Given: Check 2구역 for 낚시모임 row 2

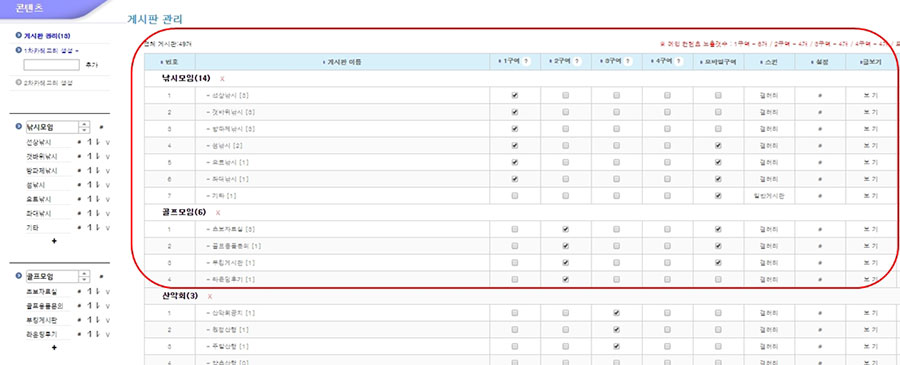Looking at the screenshot, I should [x=566, y=112].
